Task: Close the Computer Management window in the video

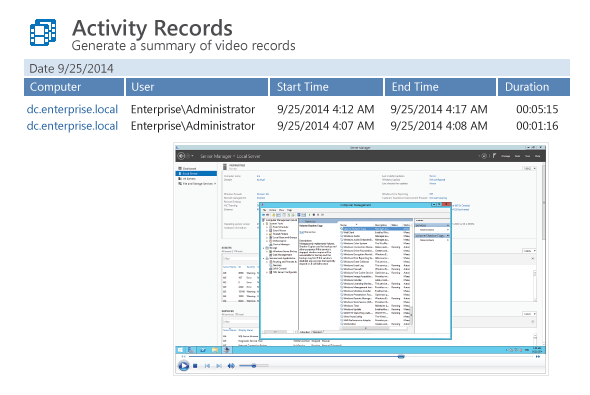Action: click(x=446, y=205)
